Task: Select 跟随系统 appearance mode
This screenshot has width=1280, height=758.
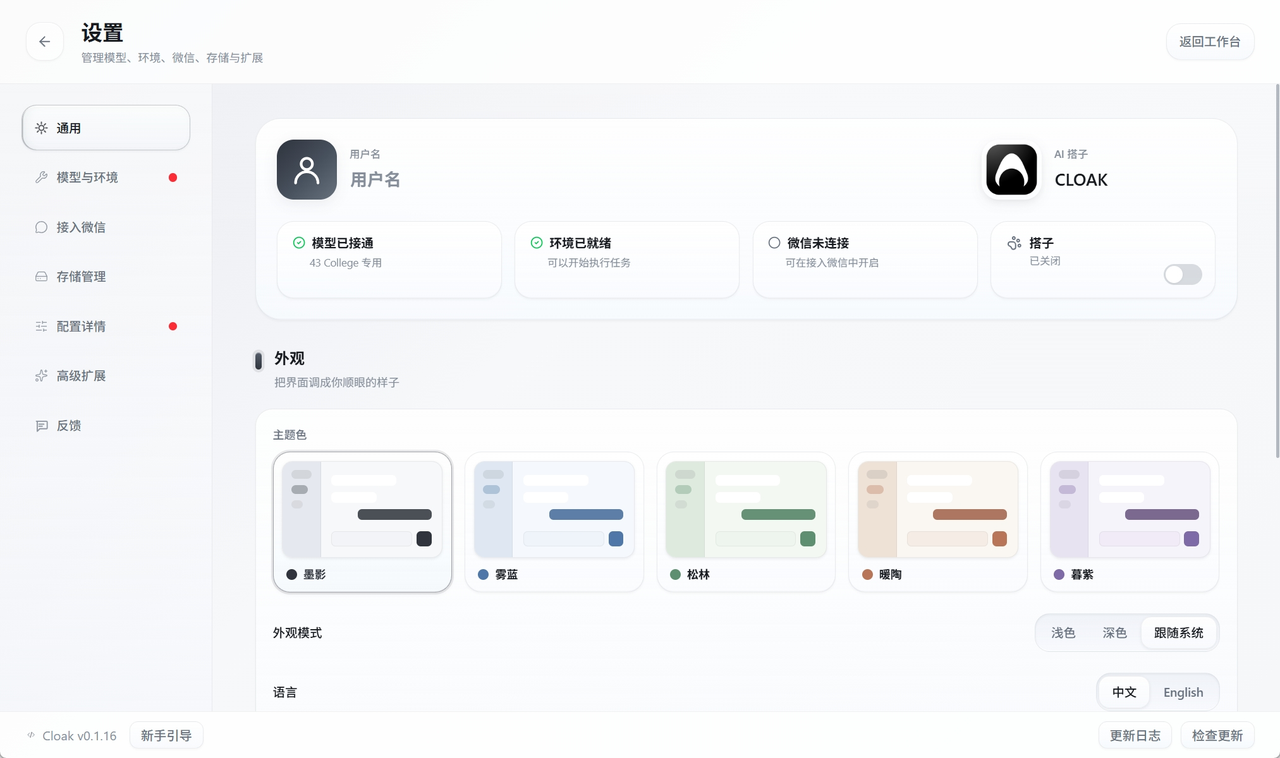Action: [1179, 633]
